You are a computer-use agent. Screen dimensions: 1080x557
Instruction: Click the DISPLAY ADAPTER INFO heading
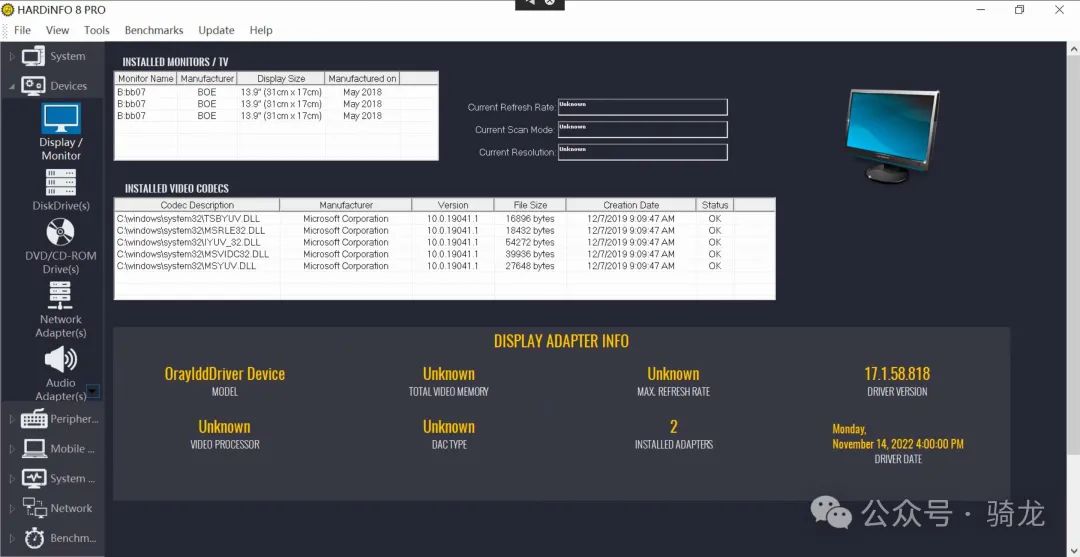pos(561,341)
